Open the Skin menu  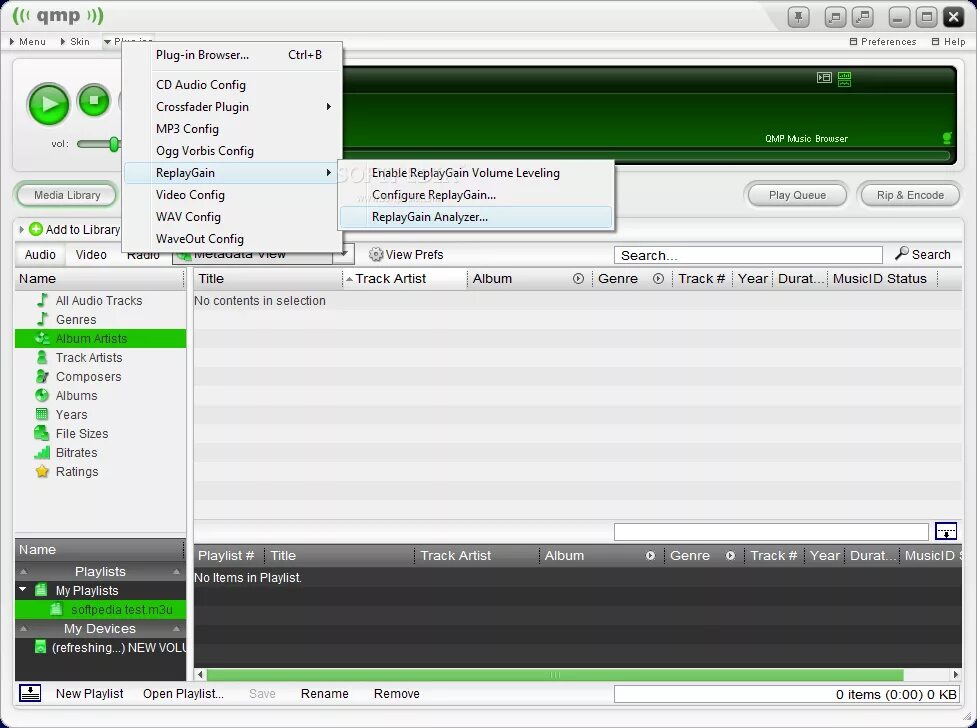click(x=75, y=42)
